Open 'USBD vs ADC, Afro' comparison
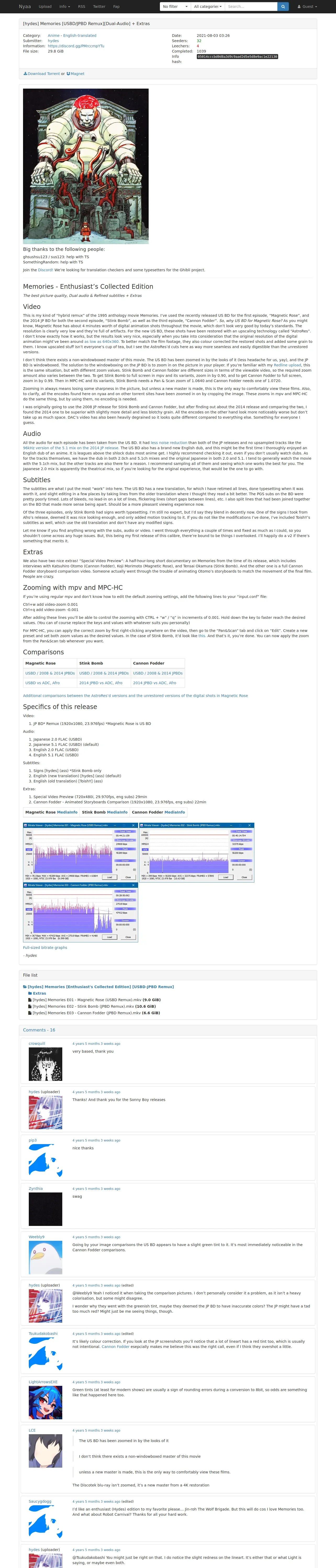The image size is (336, 1568). coord(43,683)
